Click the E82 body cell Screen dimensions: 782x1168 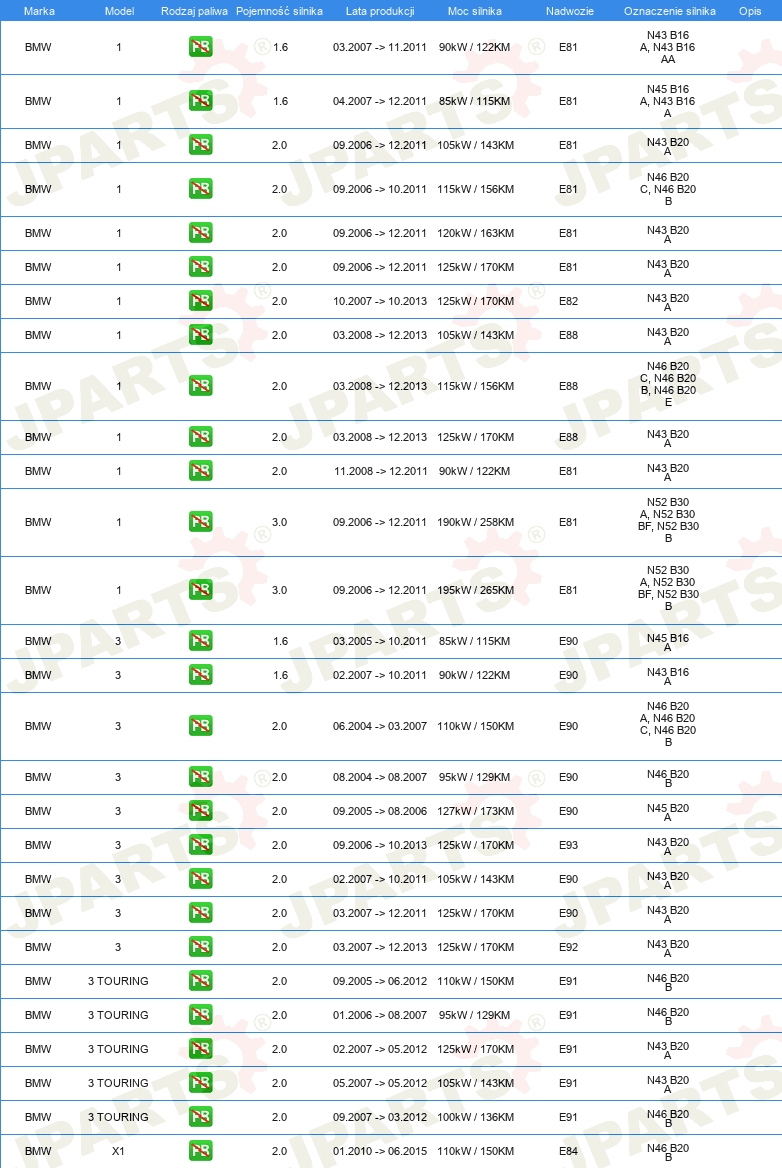[568, 301]
